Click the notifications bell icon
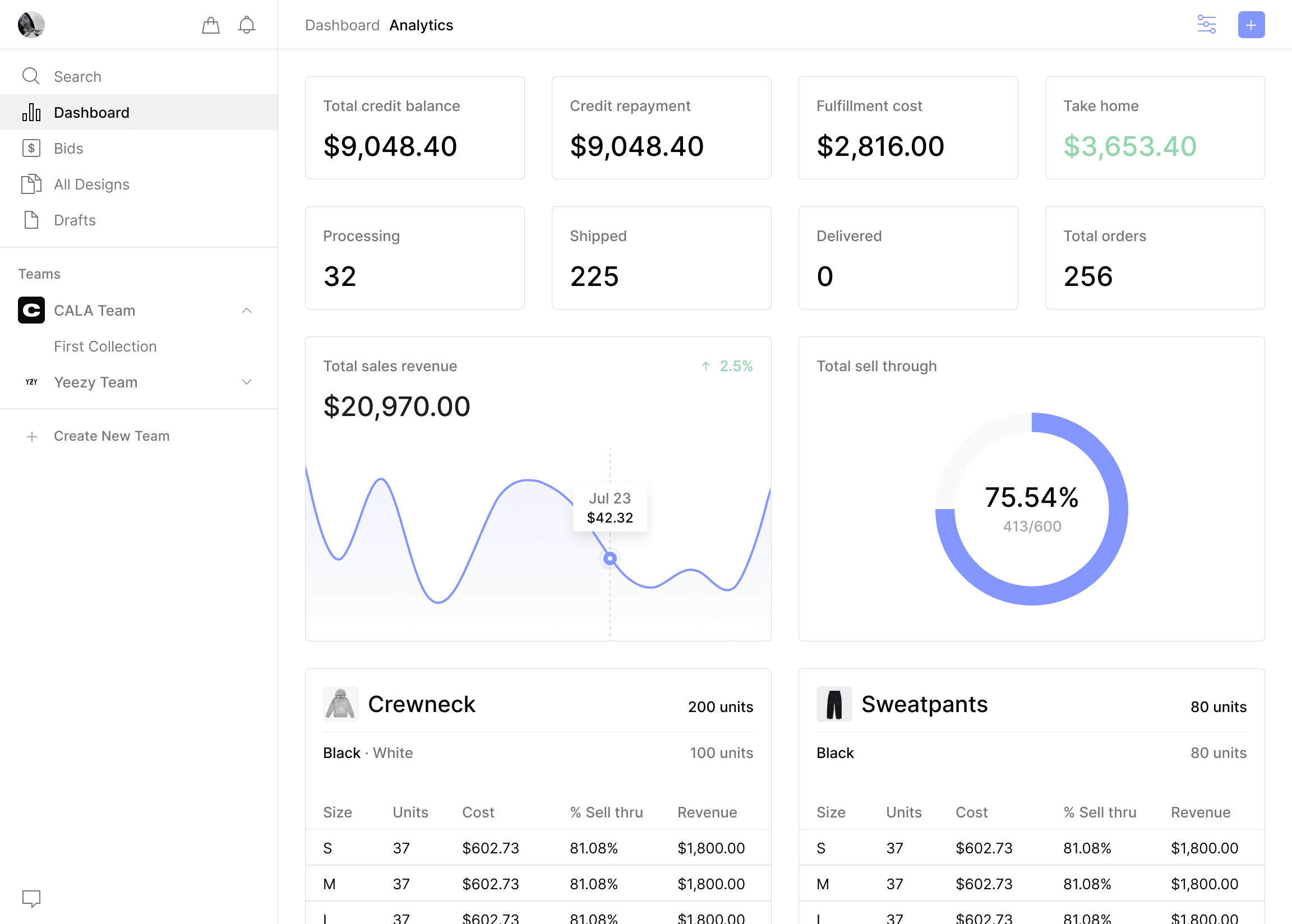 pos(246,25)
